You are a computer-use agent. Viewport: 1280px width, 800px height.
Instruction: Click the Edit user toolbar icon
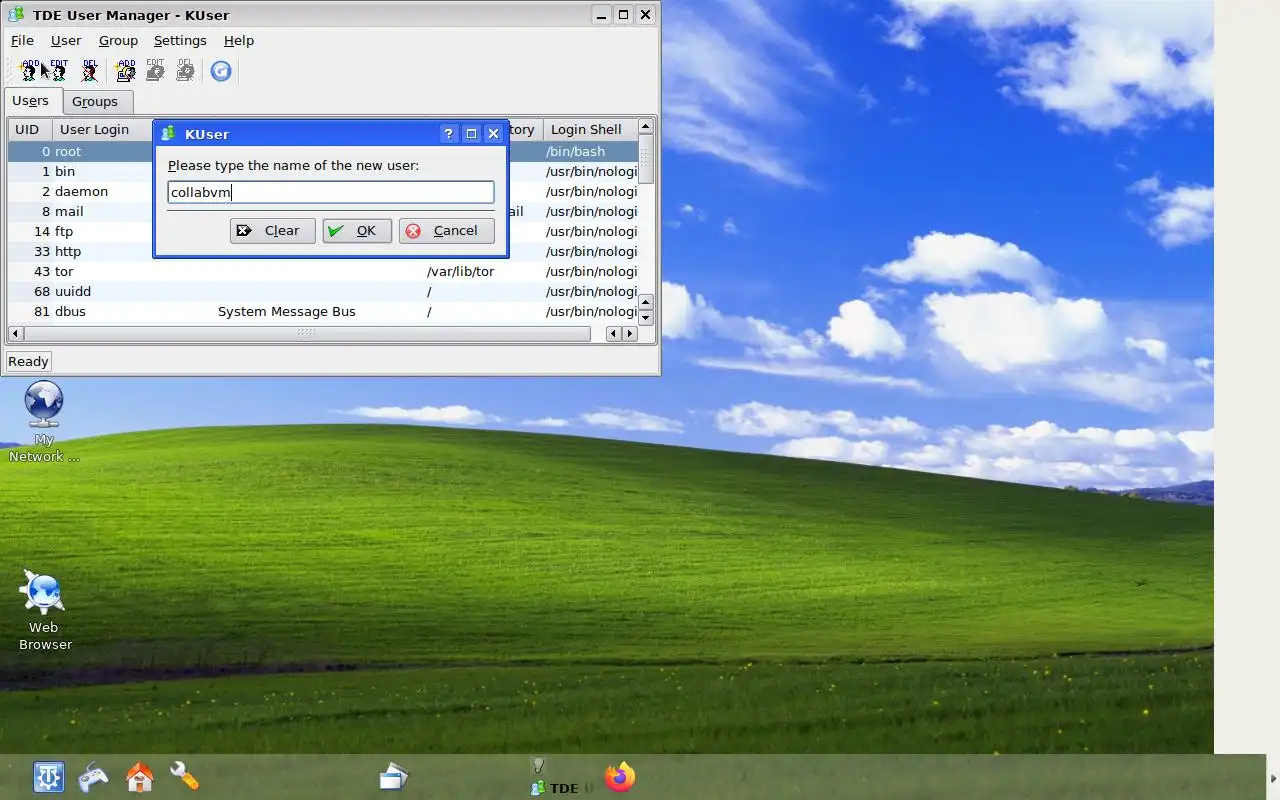point(59,70)
